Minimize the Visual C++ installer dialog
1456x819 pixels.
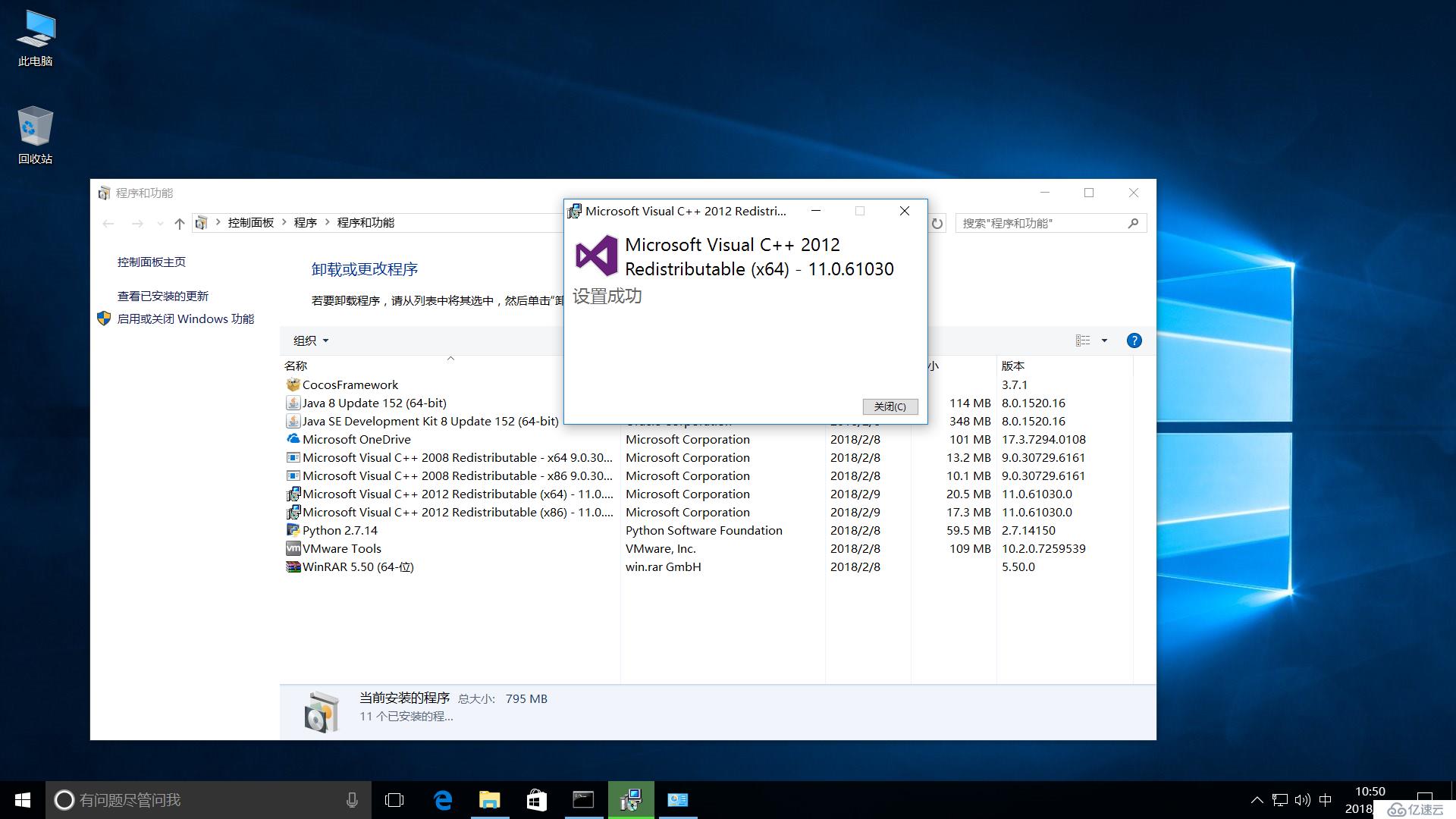point(816,211)
